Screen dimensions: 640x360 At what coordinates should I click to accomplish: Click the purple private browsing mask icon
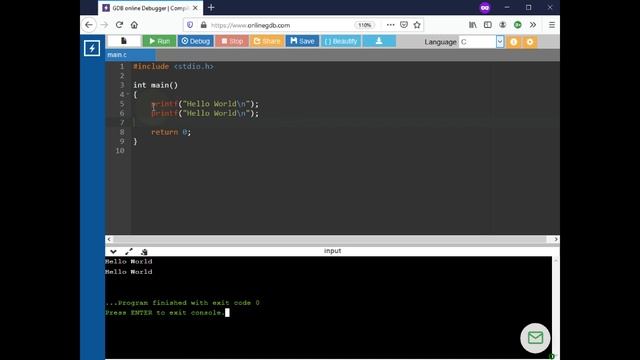click(485, 7)
